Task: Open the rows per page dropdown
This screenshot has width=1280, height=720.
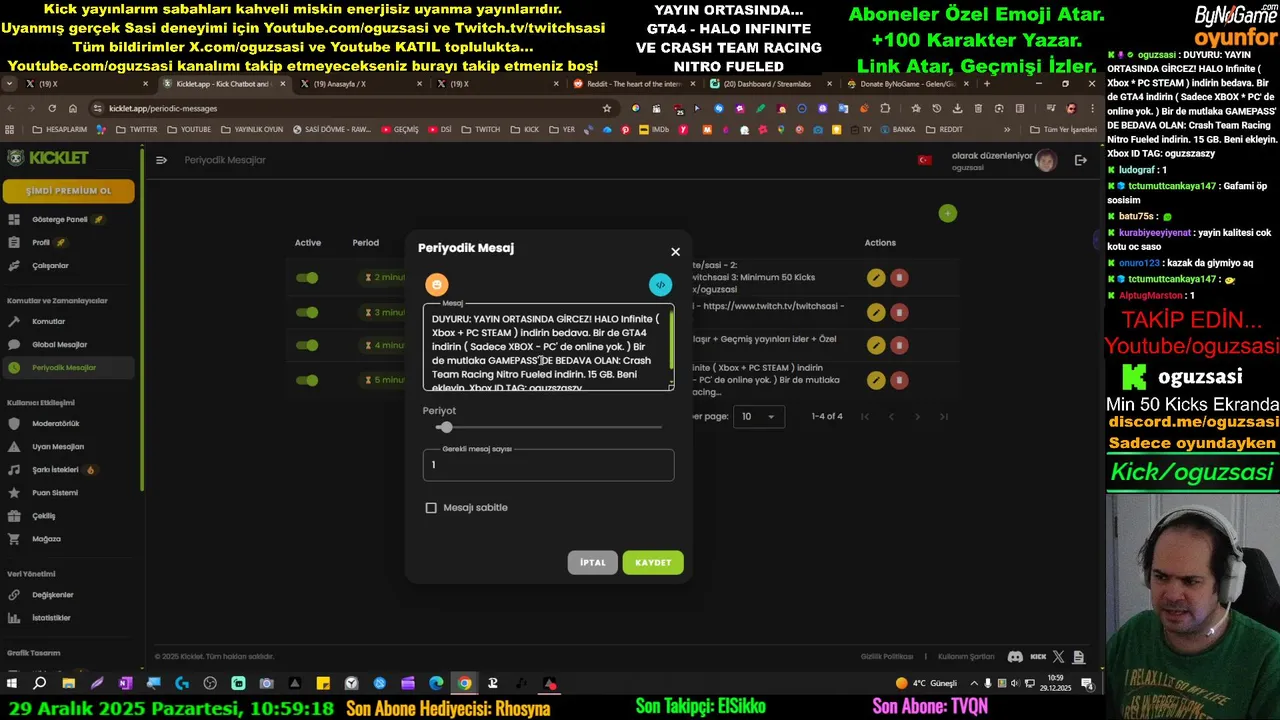Action: (x=758, y=416)
